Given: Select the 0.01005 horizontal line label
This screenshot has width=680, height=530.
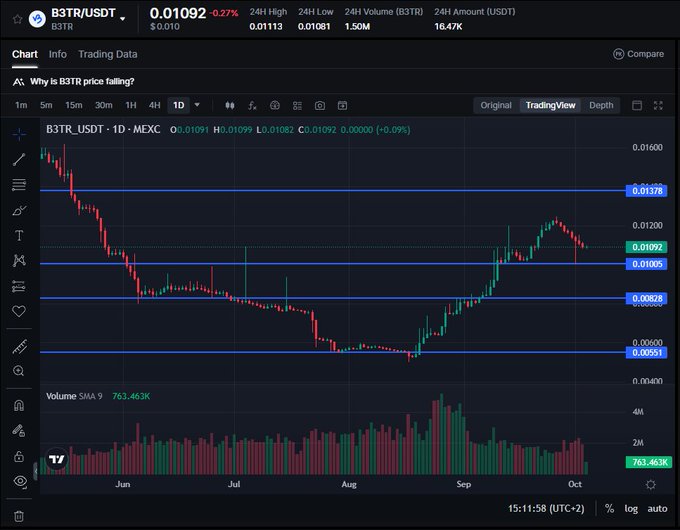Looking at the screenshot, I should 647,264.
